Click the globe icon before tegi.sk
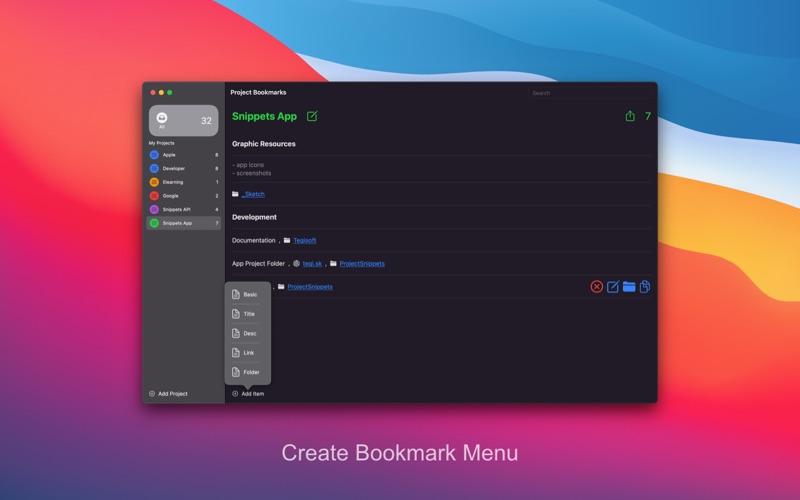Screen dimensions: 800x500 coord(296,264)
